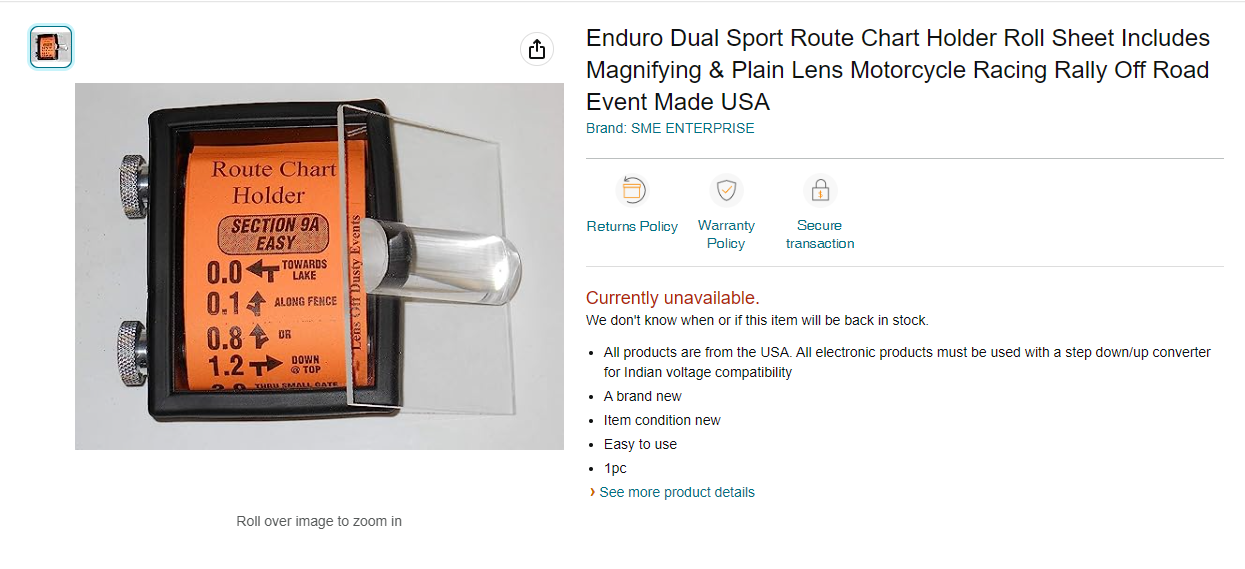Image resolution: width=1245 pixels, height=569 pixels.
Task: Click the 'Easy to use' bullet point
Action: (640, 444)
